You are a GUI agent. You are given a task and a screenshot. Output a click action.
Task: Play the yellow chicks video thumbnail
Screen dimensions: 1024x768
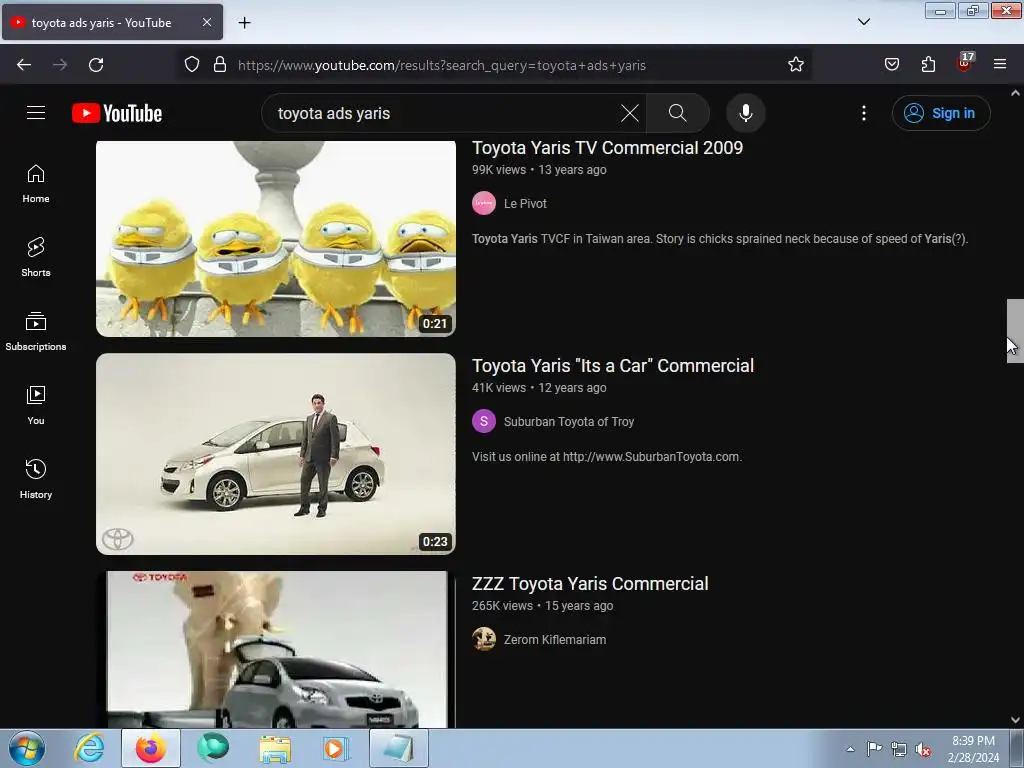point(276,238)
